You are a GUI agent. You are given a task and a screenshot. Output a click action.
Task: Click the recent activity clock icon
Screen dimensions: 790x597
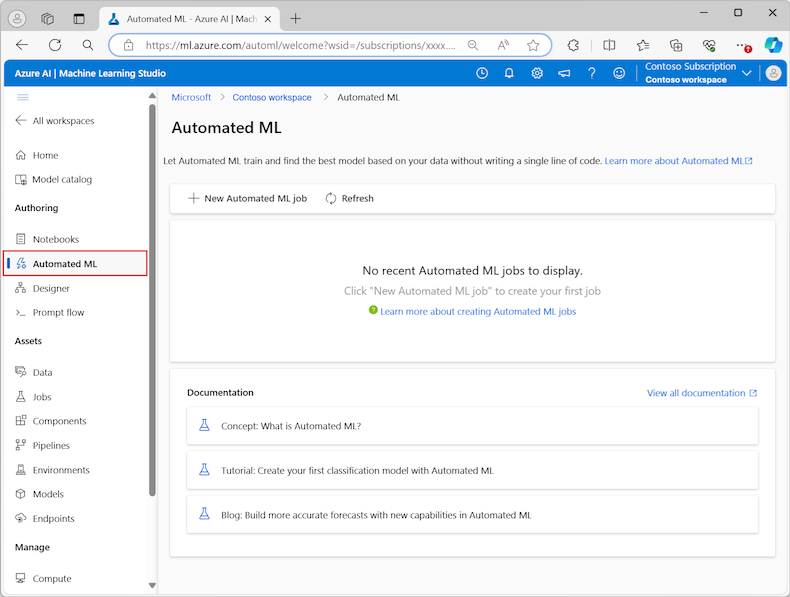482,73
